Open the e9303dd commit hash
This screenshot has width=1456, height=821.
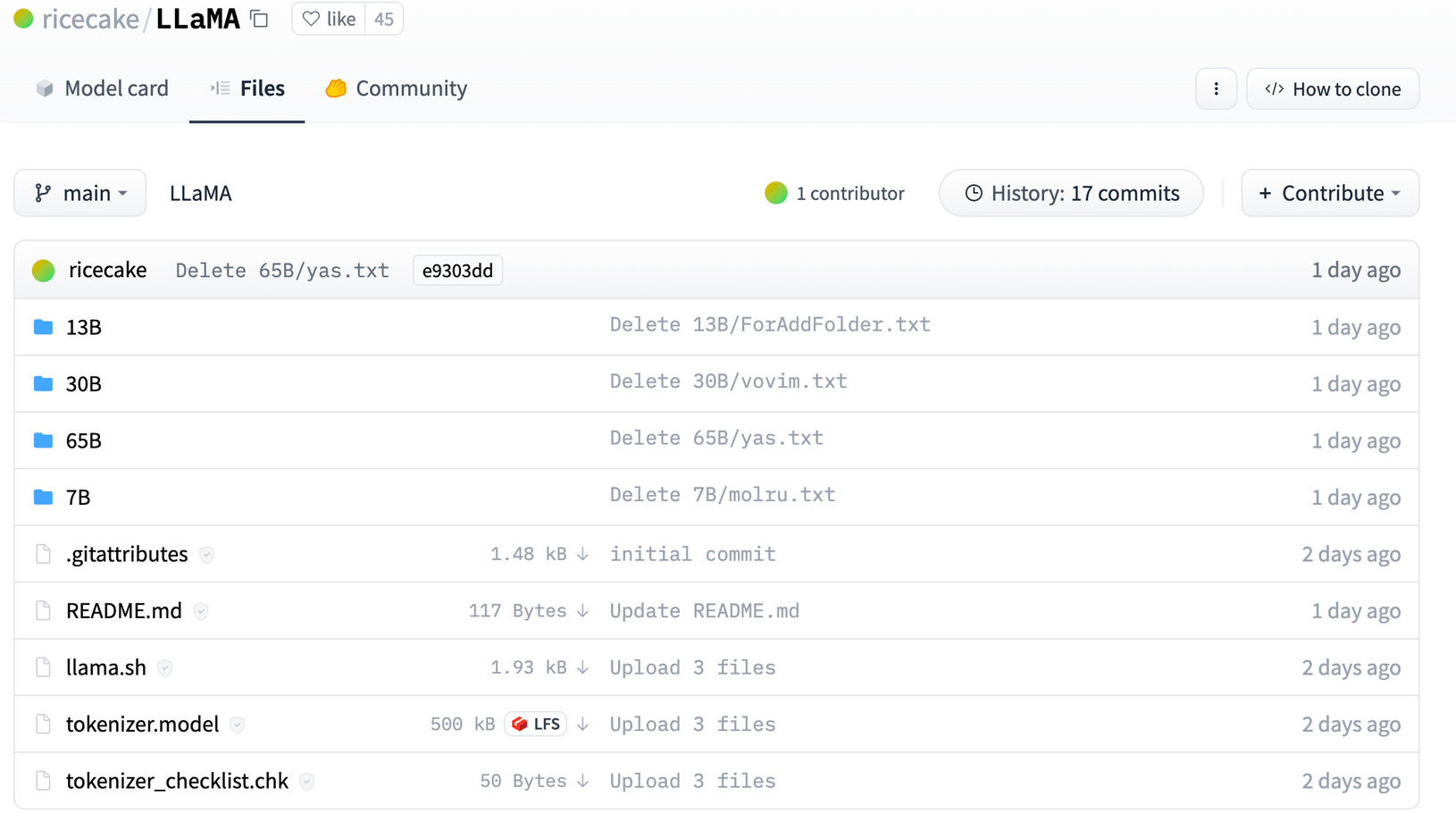point(457,271)
